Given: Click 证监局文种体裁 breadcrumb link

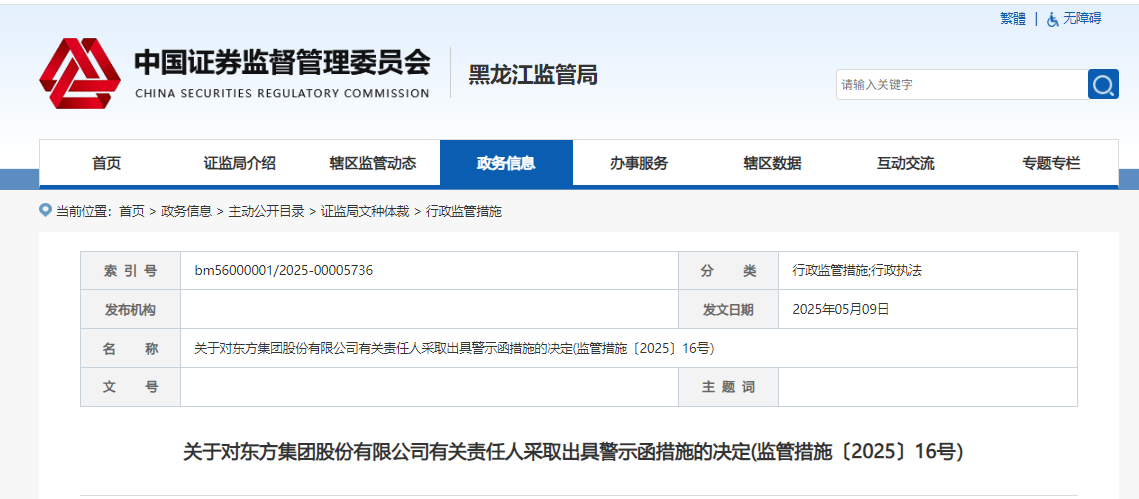Looking at the screenshot, I should pos(364,211).
